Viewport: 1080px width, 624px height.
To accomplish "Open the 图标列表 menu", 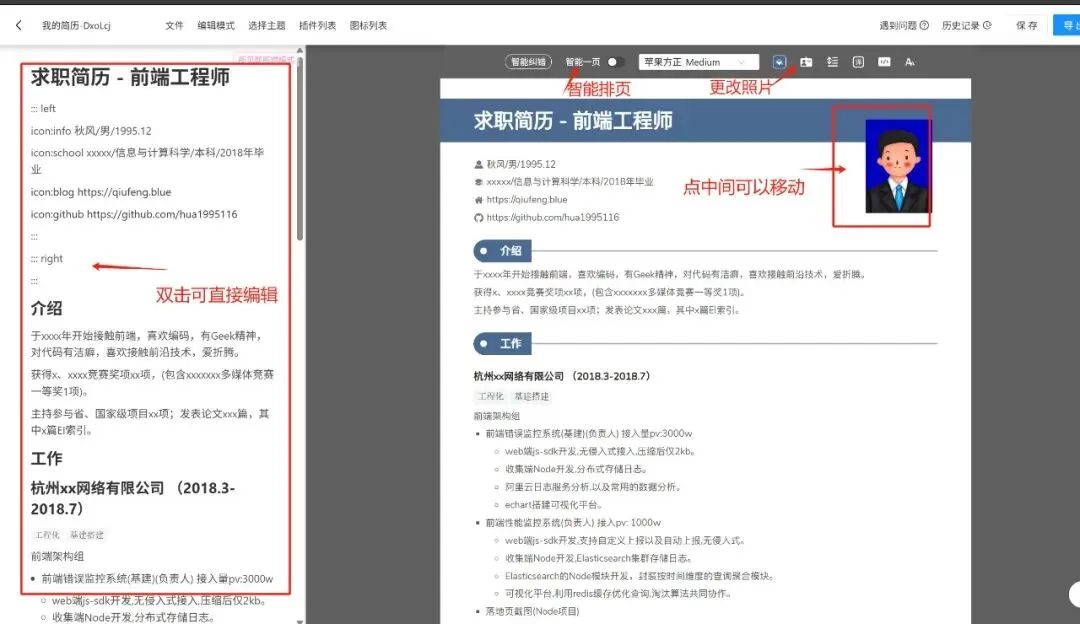I will click(x=368, y=25).
